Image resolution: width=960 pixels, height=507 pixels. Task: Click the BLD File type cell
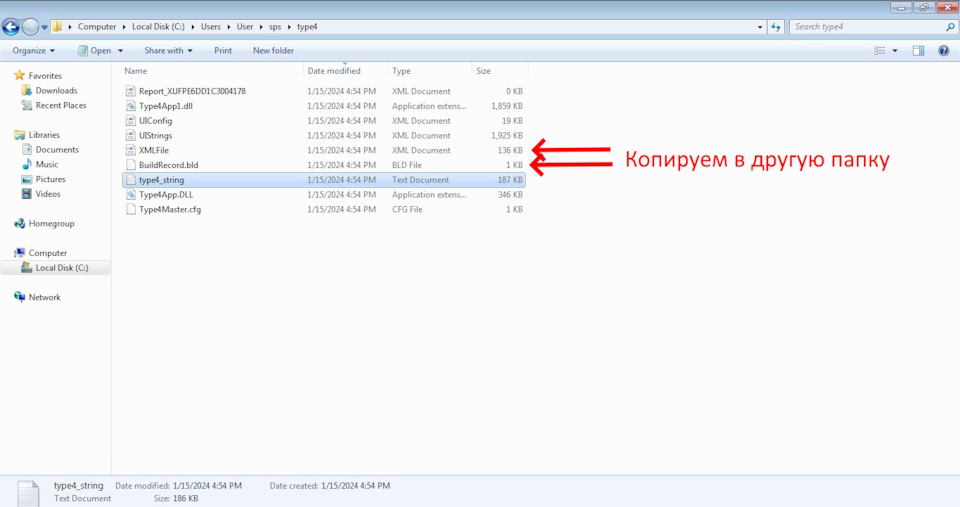tap(407, 165)
